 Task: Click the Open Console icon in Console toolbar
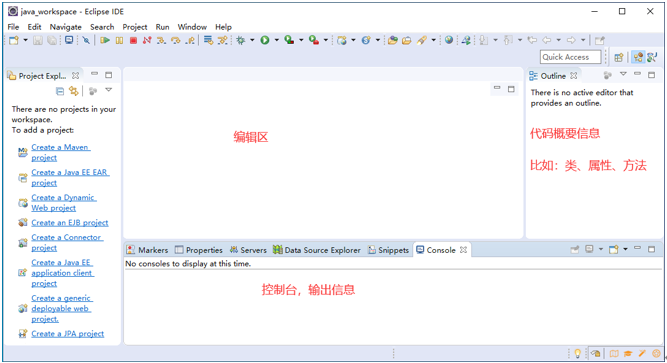tap(613, 249)
